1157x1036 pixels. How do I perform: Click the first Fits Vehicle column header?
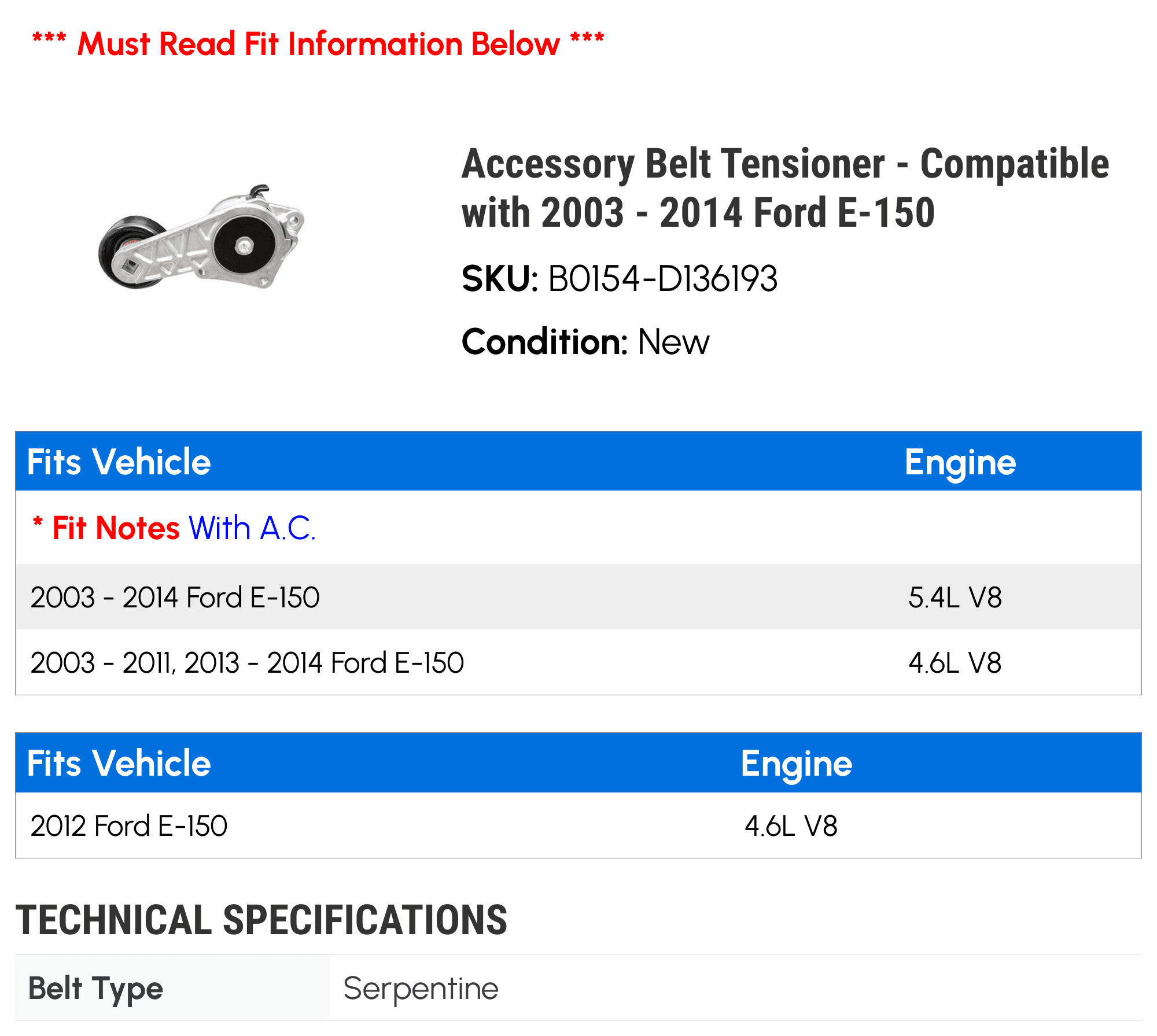[119, 462]
